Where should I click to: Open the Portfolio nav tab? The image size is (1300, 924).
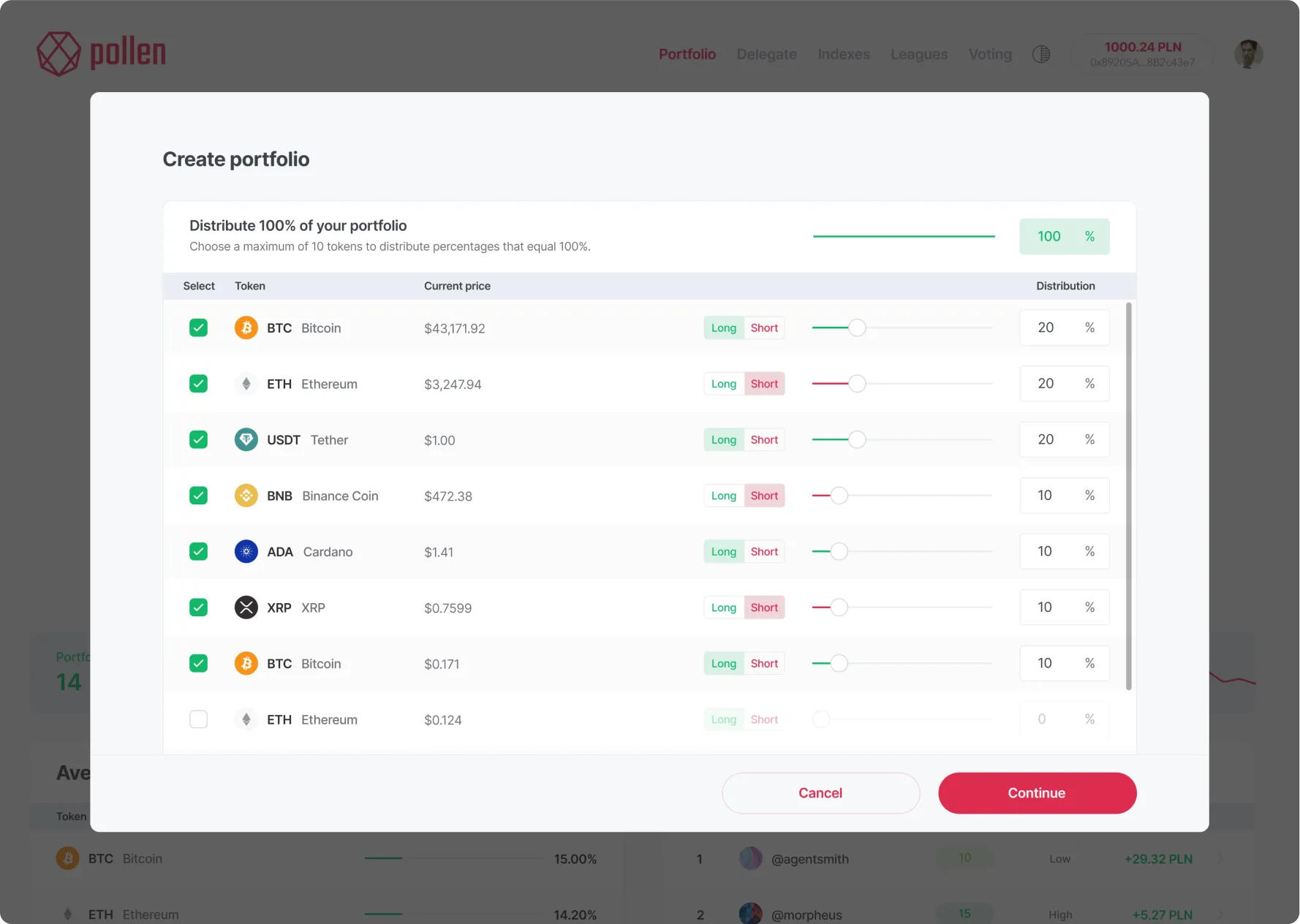[x=687, y=54]
